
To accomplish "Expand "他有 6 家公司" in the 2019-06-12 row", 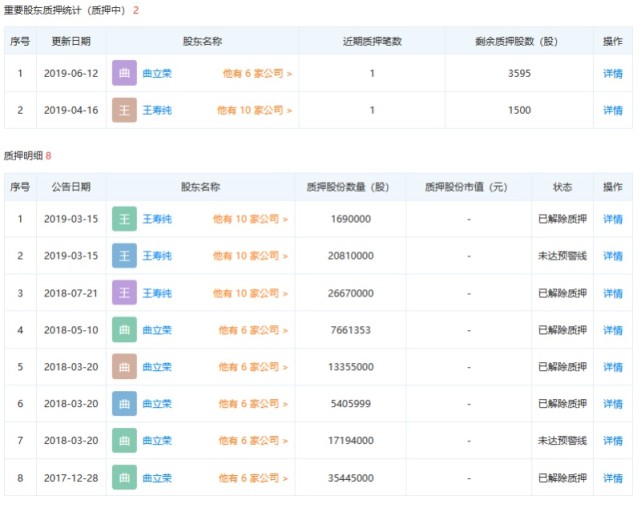I will pyautogui.click(x=257, y=73).
